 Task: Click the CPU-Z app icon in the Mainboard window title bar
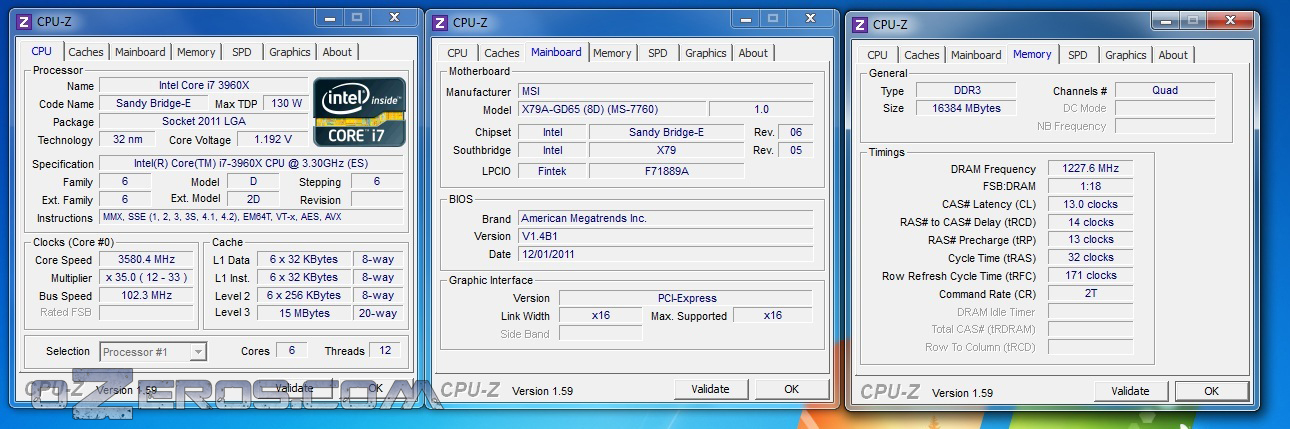coord(441,23)
